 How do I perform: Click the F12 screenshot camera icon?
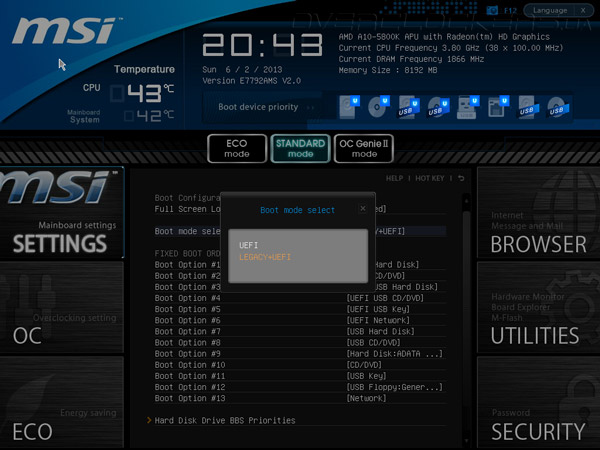tap(492, 10)
